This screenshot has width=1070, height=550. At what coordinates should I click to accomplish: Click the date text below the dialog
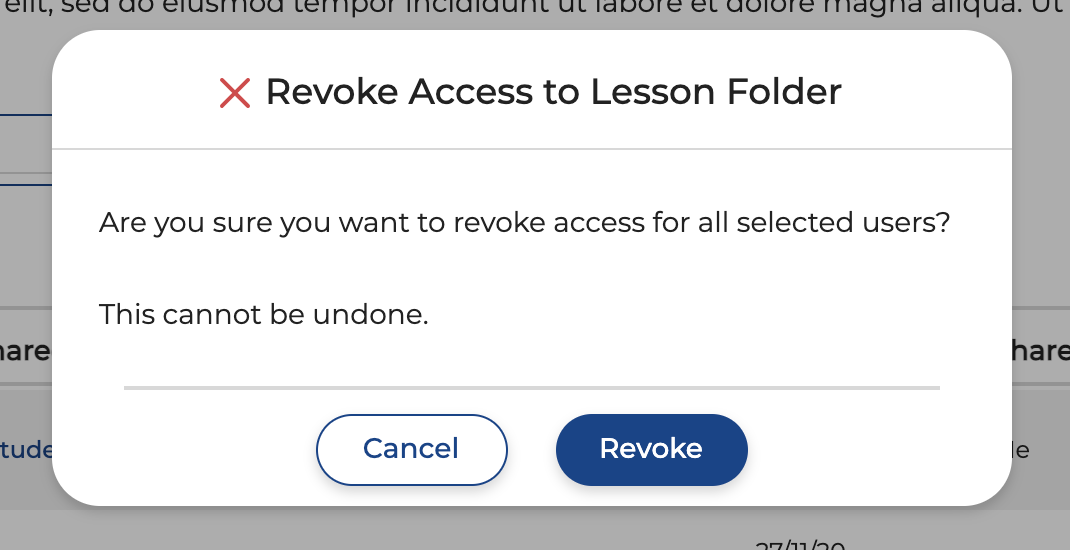click(x=800, y=545)
